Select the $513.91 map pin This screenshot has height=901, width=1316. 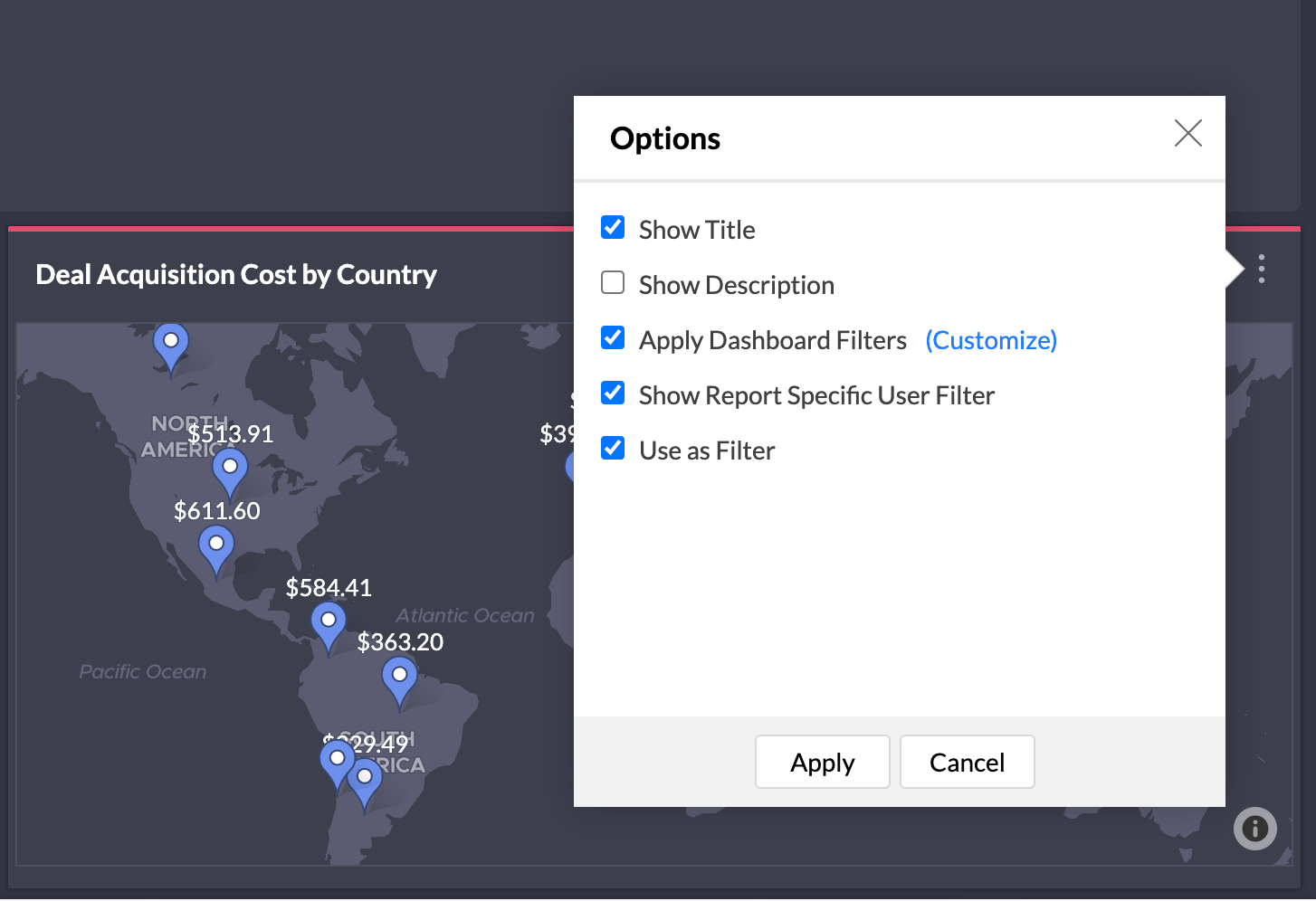tap(230, 473)
